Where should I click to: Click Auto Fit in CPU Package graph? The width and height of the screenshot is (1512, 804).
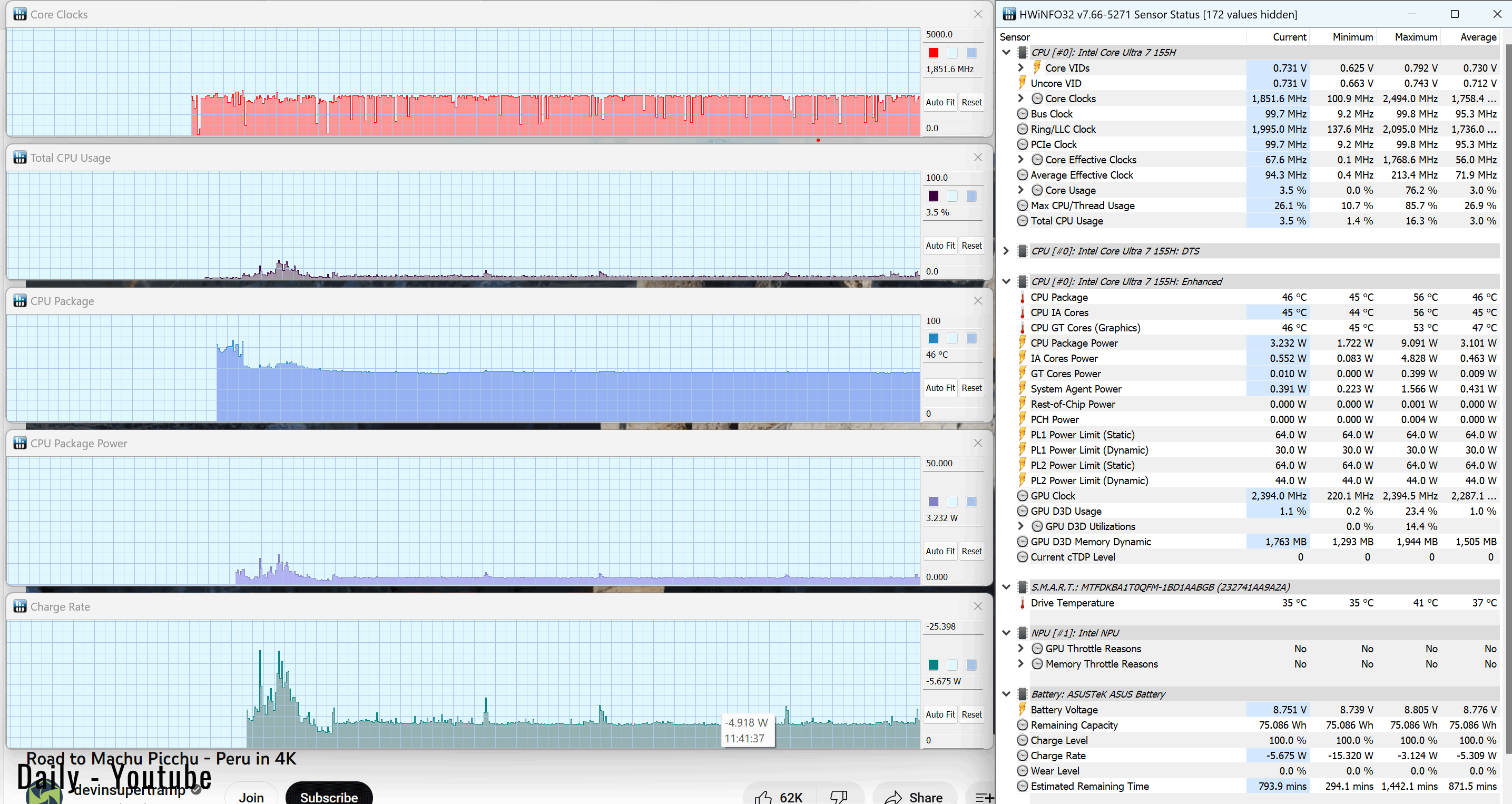click(940, 388)
